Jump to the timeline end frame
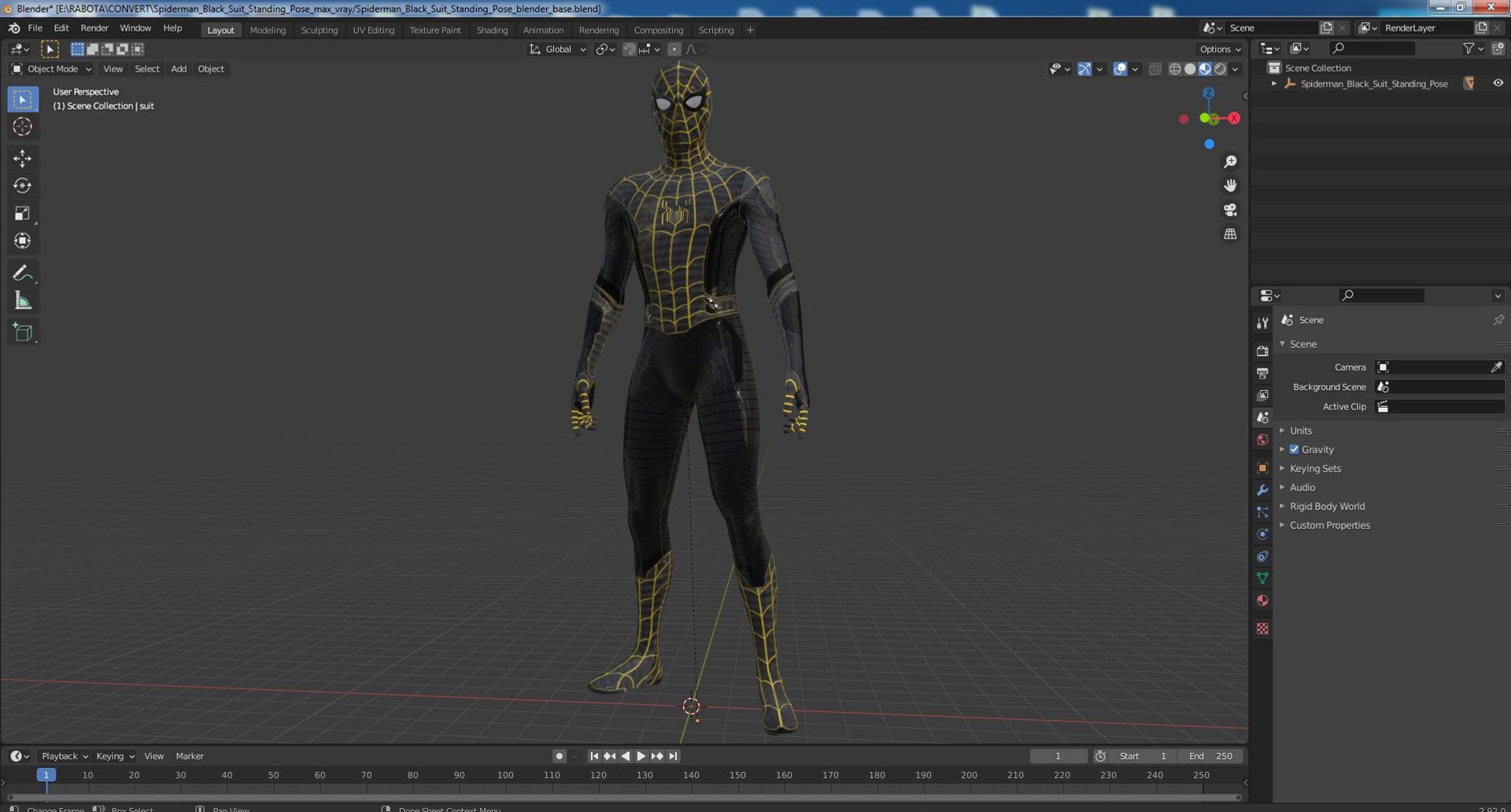This screenshot has height=812, width=1511. pos(673,756)
